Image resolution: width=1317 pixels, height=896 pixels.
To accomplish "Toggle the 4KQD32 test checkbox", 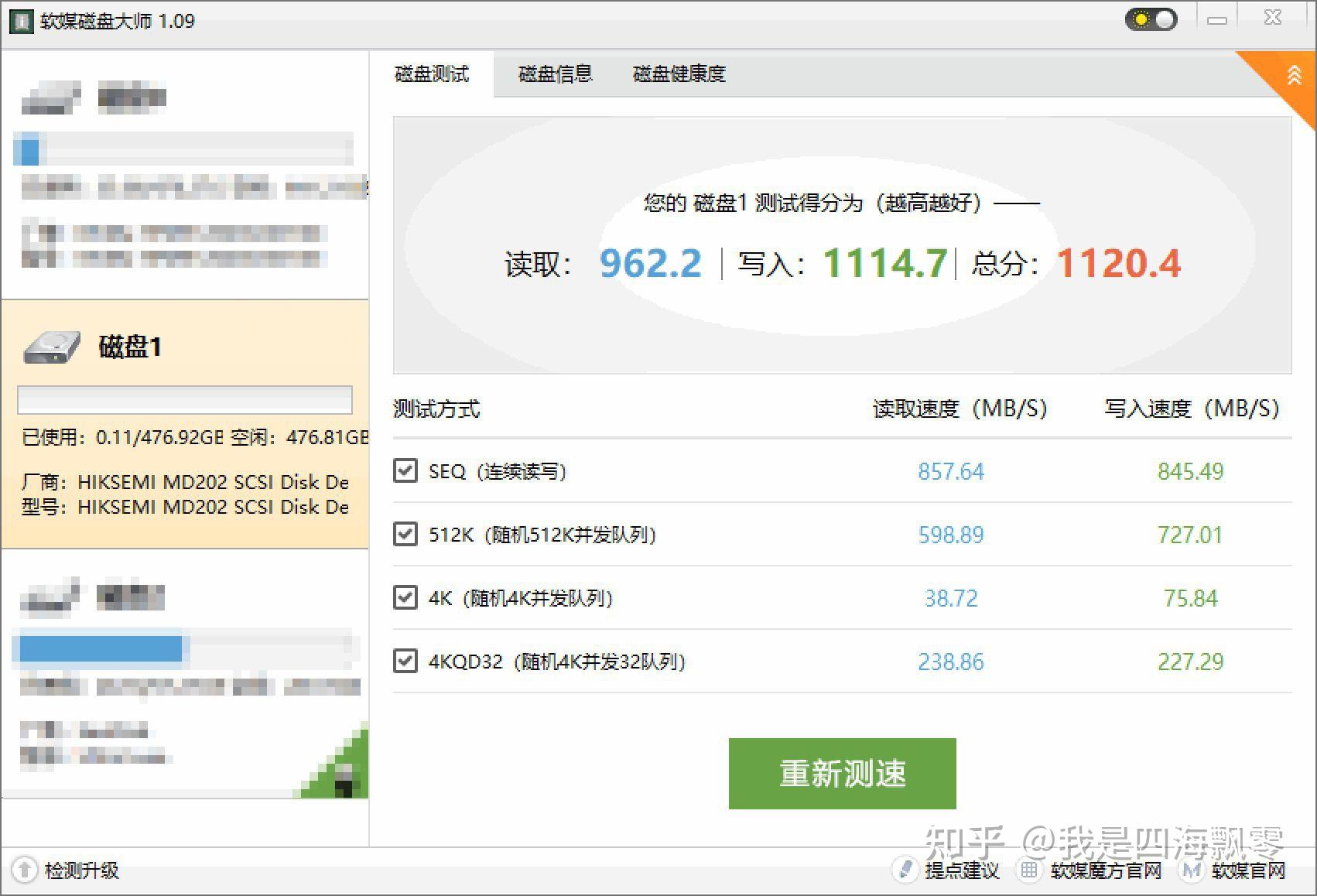I will tap(405, 662).
